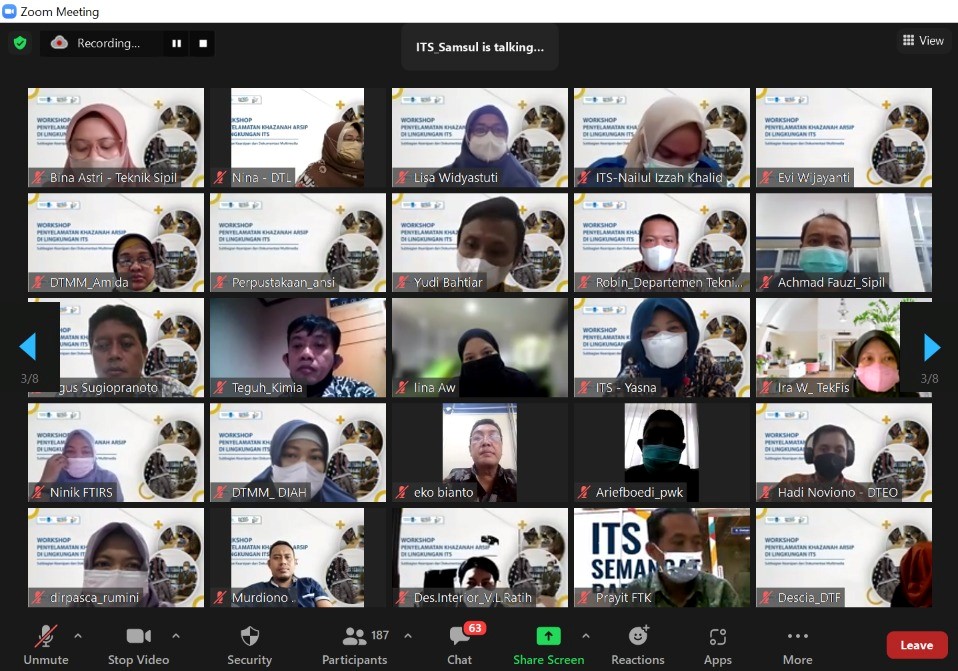This screenshot has width=958, height=671.
Task: Expand the Participants options arrow
Action: click(x=407, y=635)
